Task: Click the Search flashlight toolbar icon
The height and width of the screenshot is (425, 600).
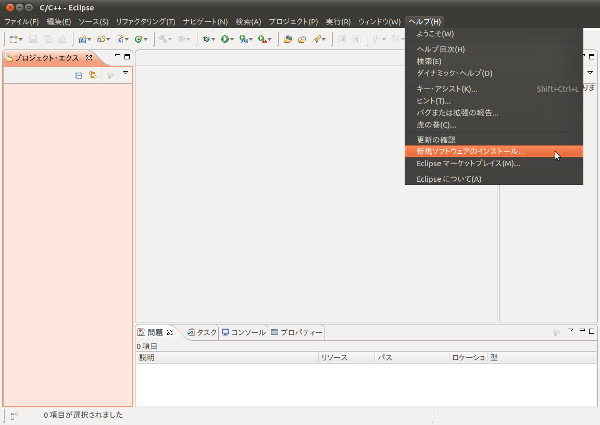Action: click(x=317, y=39)
